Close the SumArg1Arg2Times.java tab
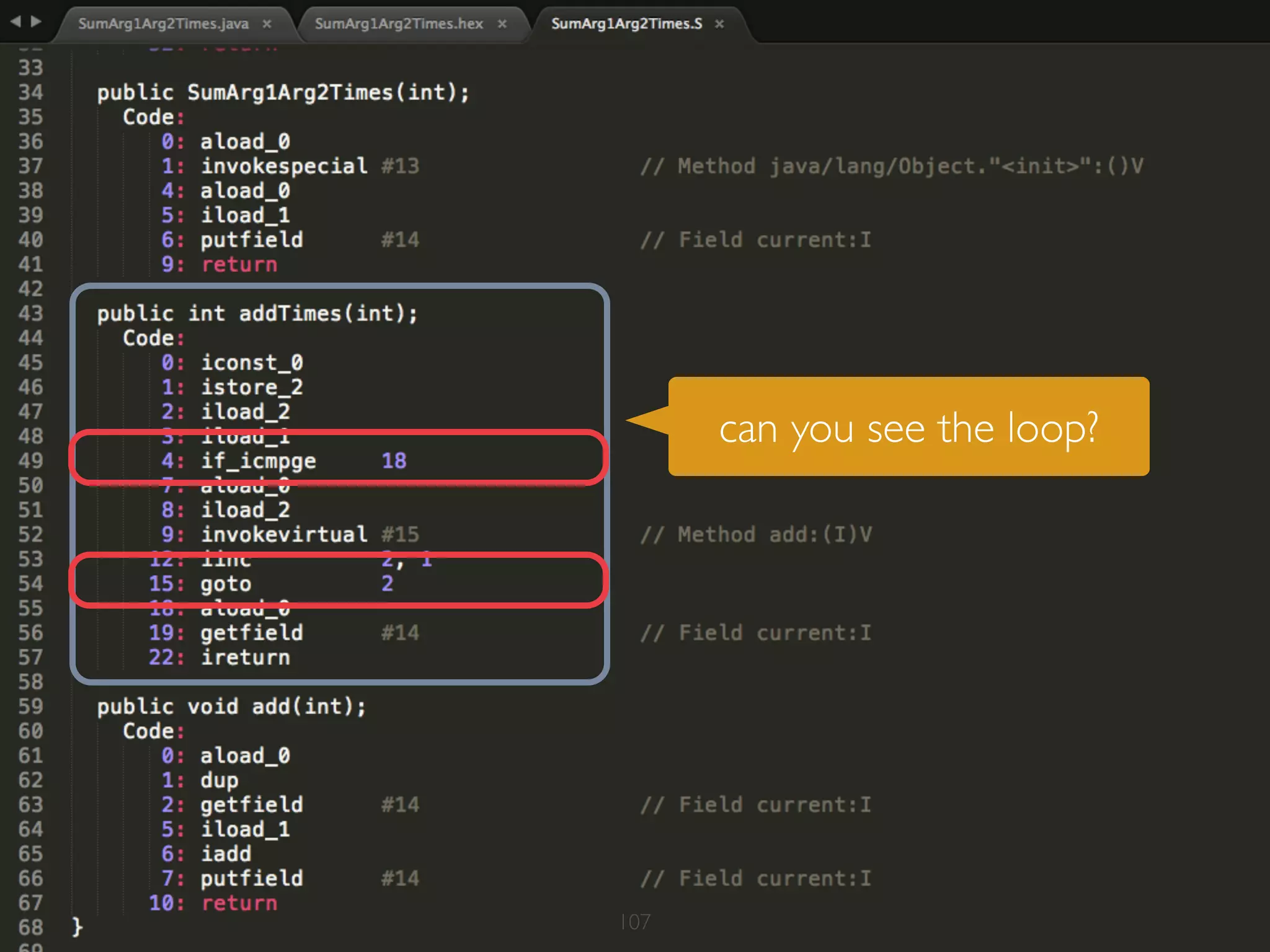This screenshot has width=1270, height=952. (x=267, y=24)
